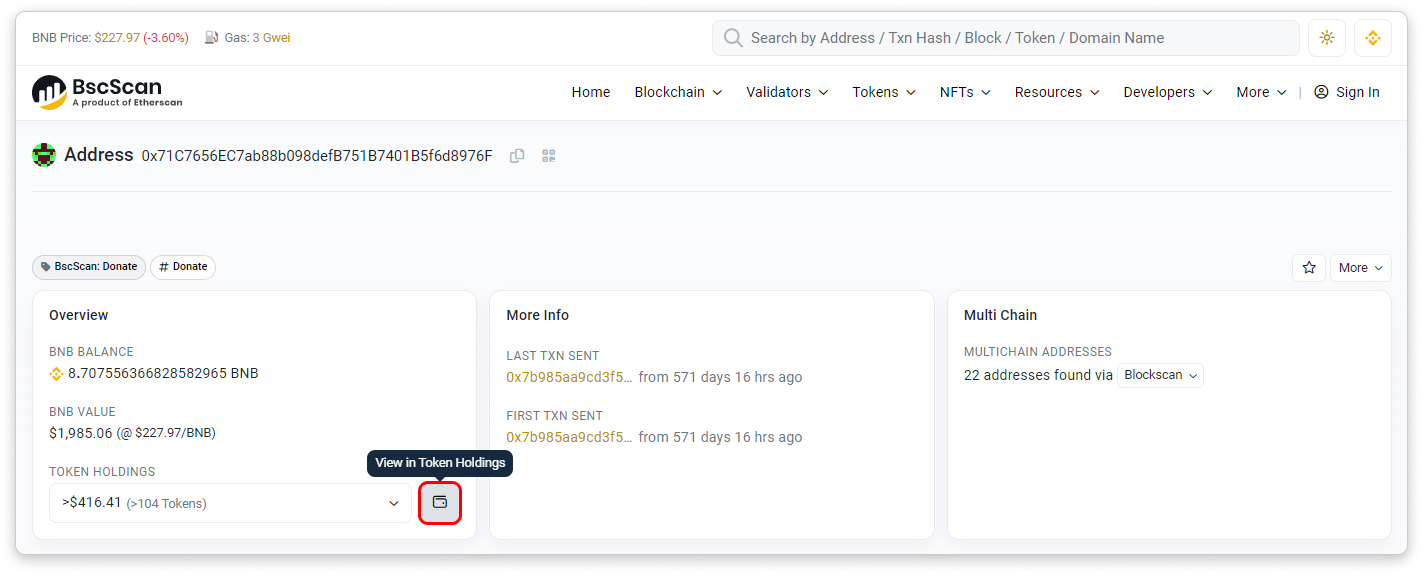Image resolution: width=1423 pixels, height=574 pixels.
Task: Open the NFTs menu
Action: pos(964,92)
